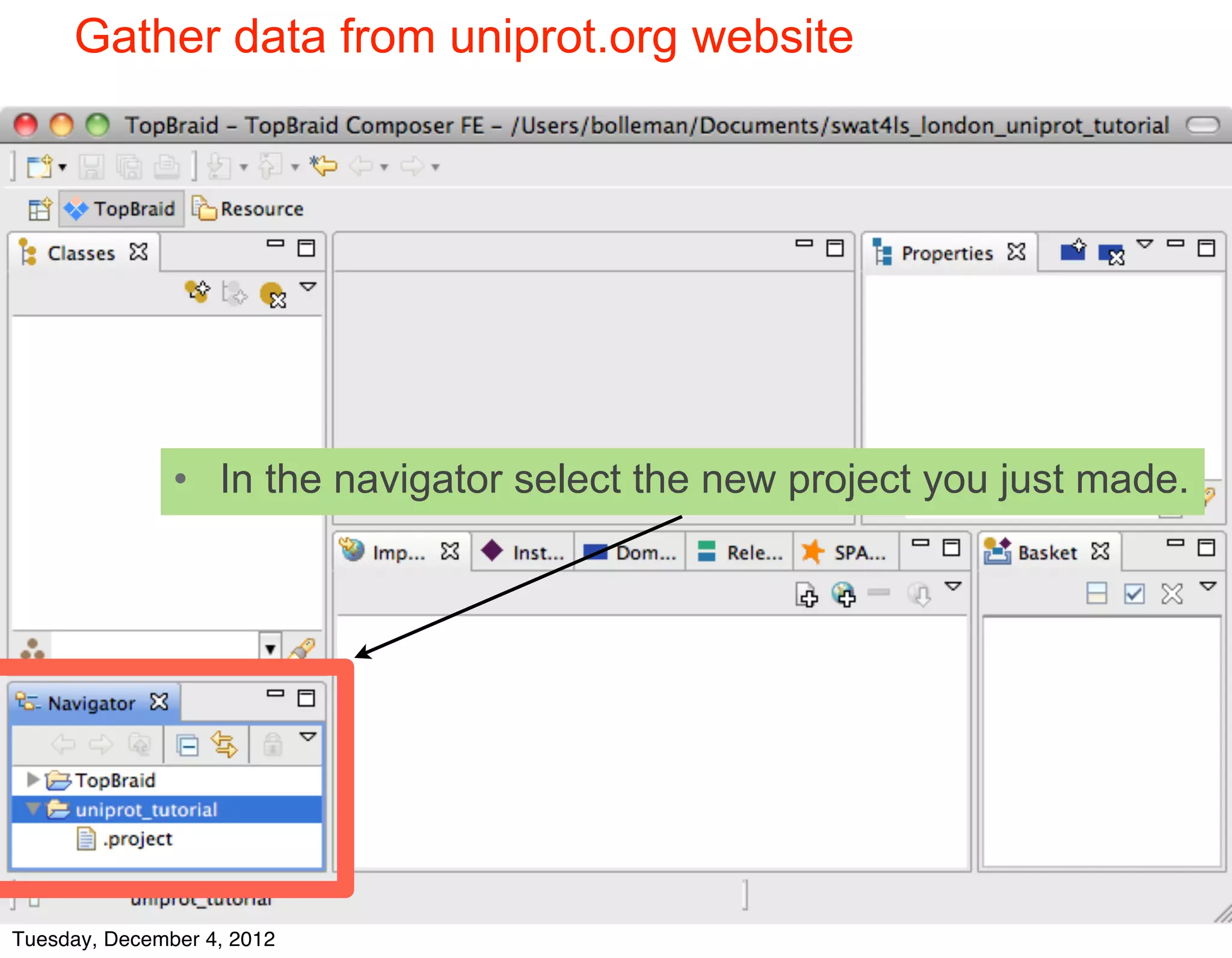Click the Back navigation arrow in main toolbar
Image resolution: width=1232 pixels, height=958 pixels.
pyautogui.click(x=361, y=165)
